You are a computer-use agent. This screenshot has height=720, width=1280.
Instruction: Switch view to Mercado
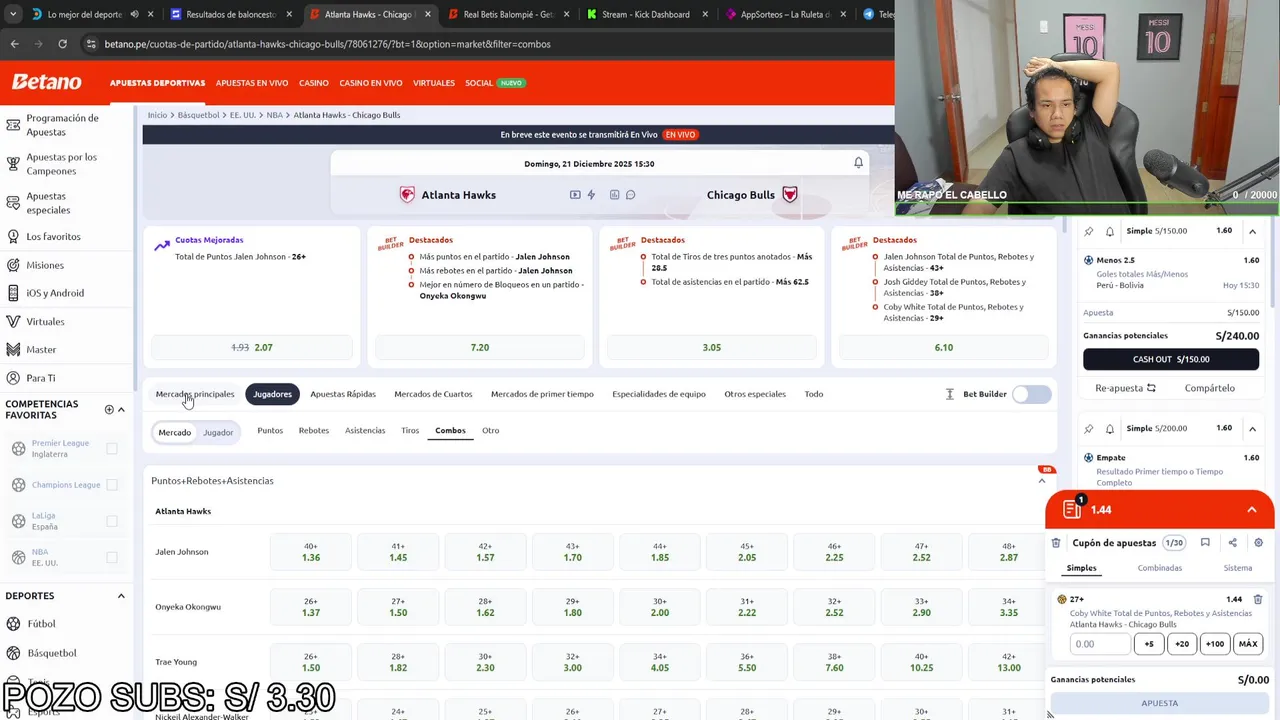pos(174,432)
